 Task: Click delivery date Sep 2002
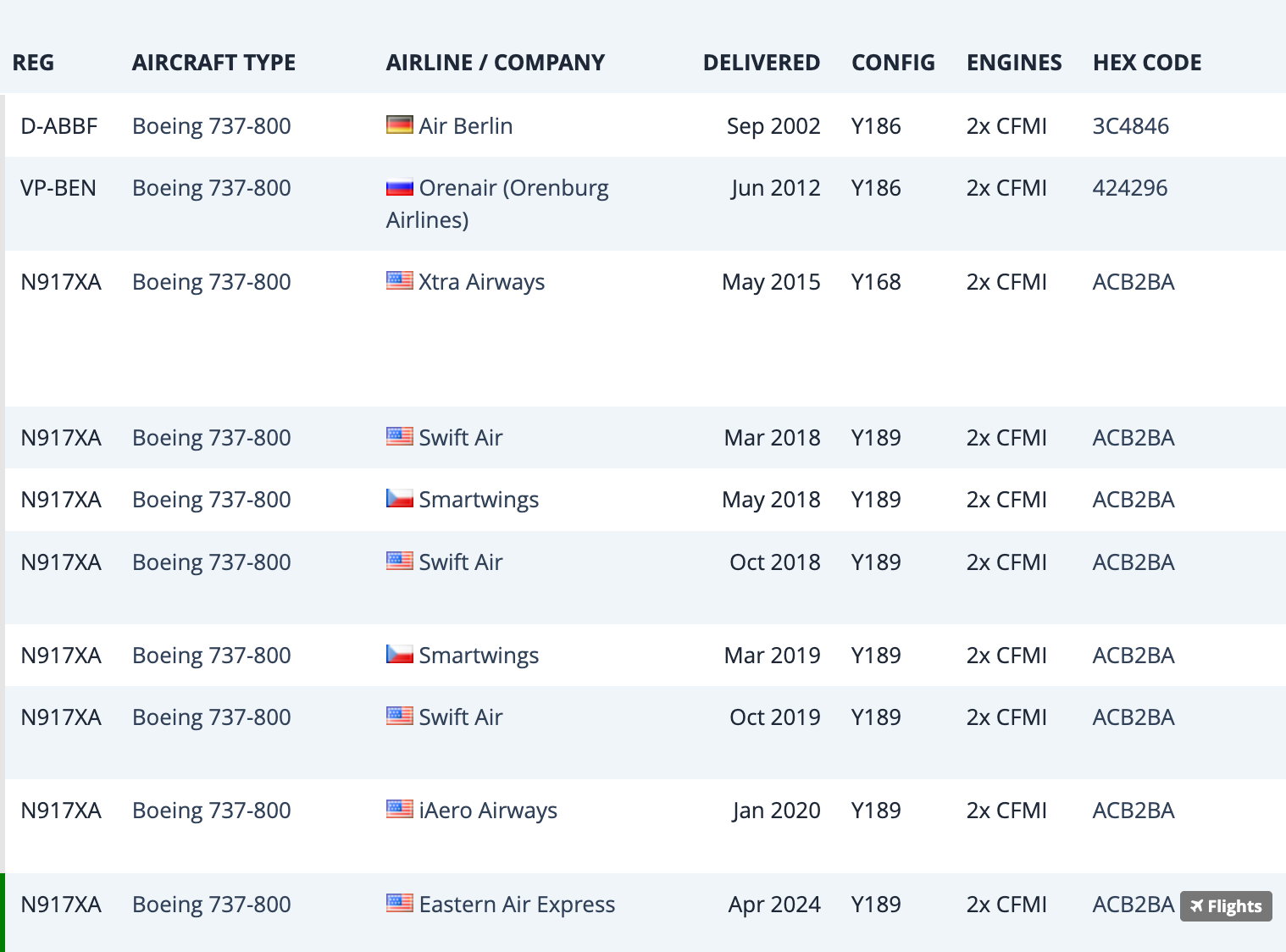coord(773,126)
